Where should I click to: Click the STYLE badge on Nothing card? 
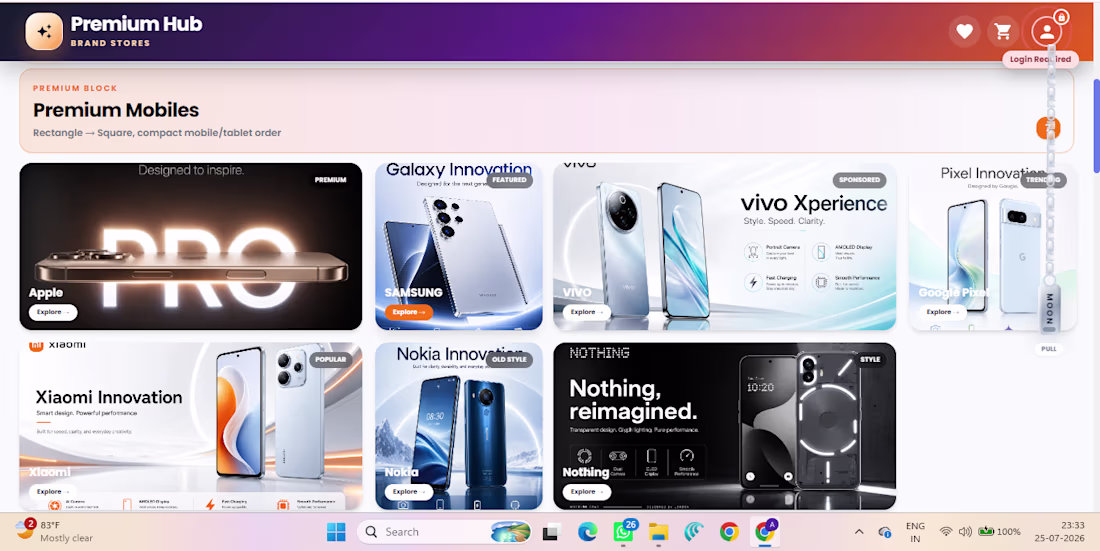(x=870, y=360)
